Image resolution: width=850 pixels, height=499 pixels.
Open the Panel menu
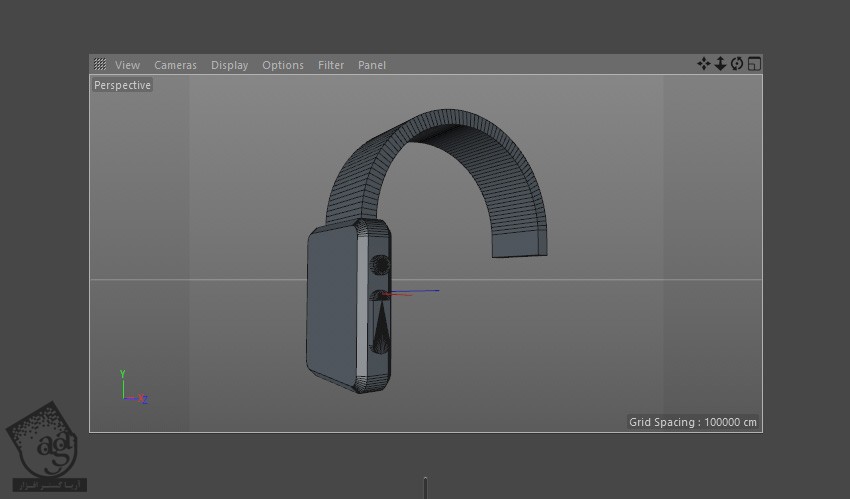372,65
